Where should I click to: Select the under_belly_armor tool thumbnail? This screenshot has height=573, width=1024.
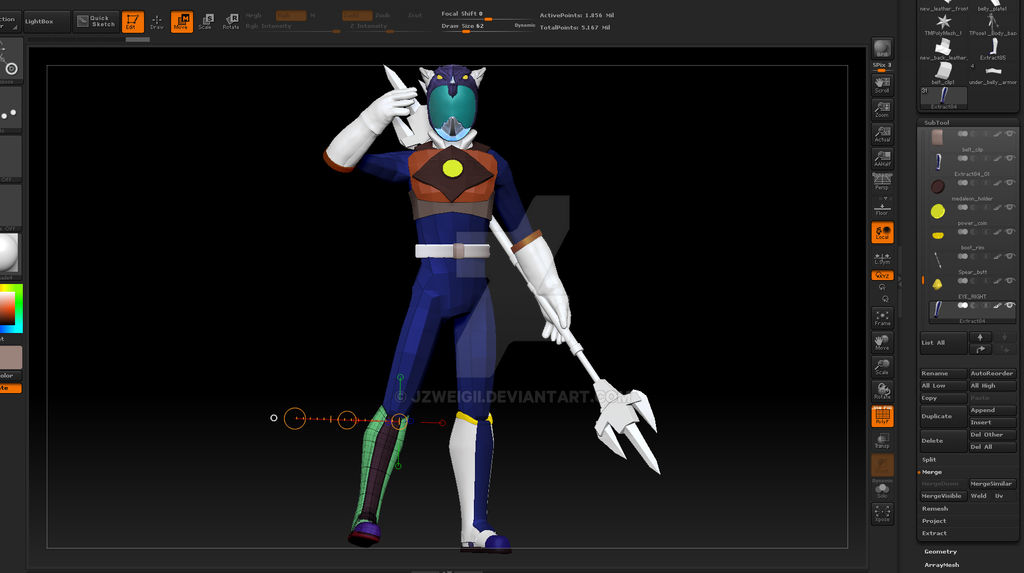(993, 74)
